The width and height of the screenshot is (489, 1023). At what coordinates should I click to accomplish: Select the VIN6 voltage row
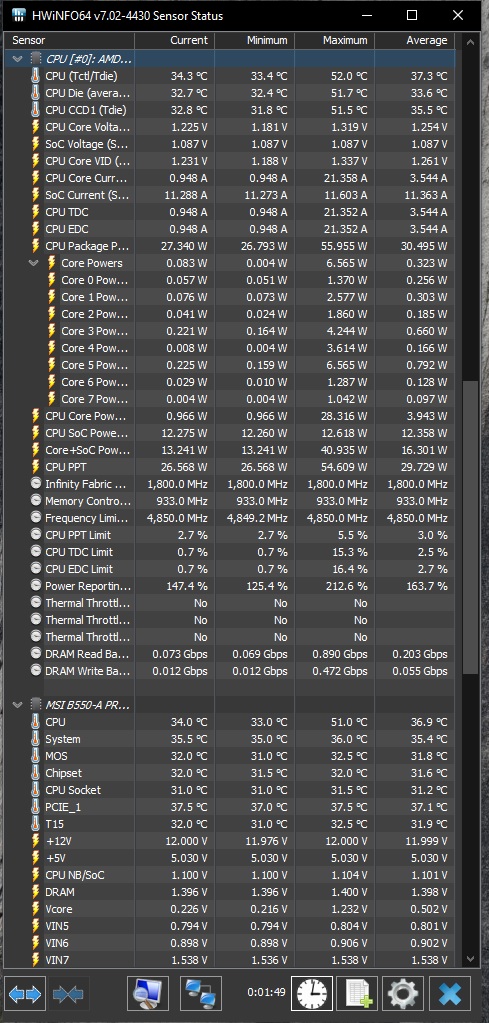230,942
